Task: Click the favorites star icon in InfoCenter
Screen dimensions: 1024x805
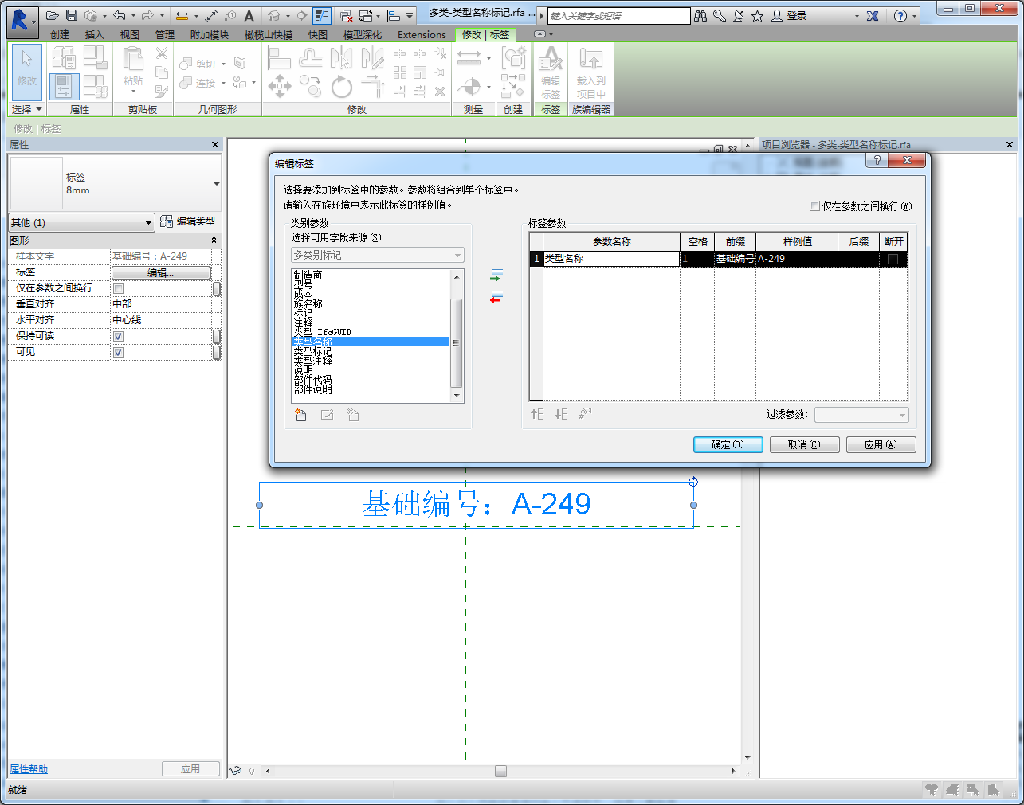Action: [x=757, y=16]
